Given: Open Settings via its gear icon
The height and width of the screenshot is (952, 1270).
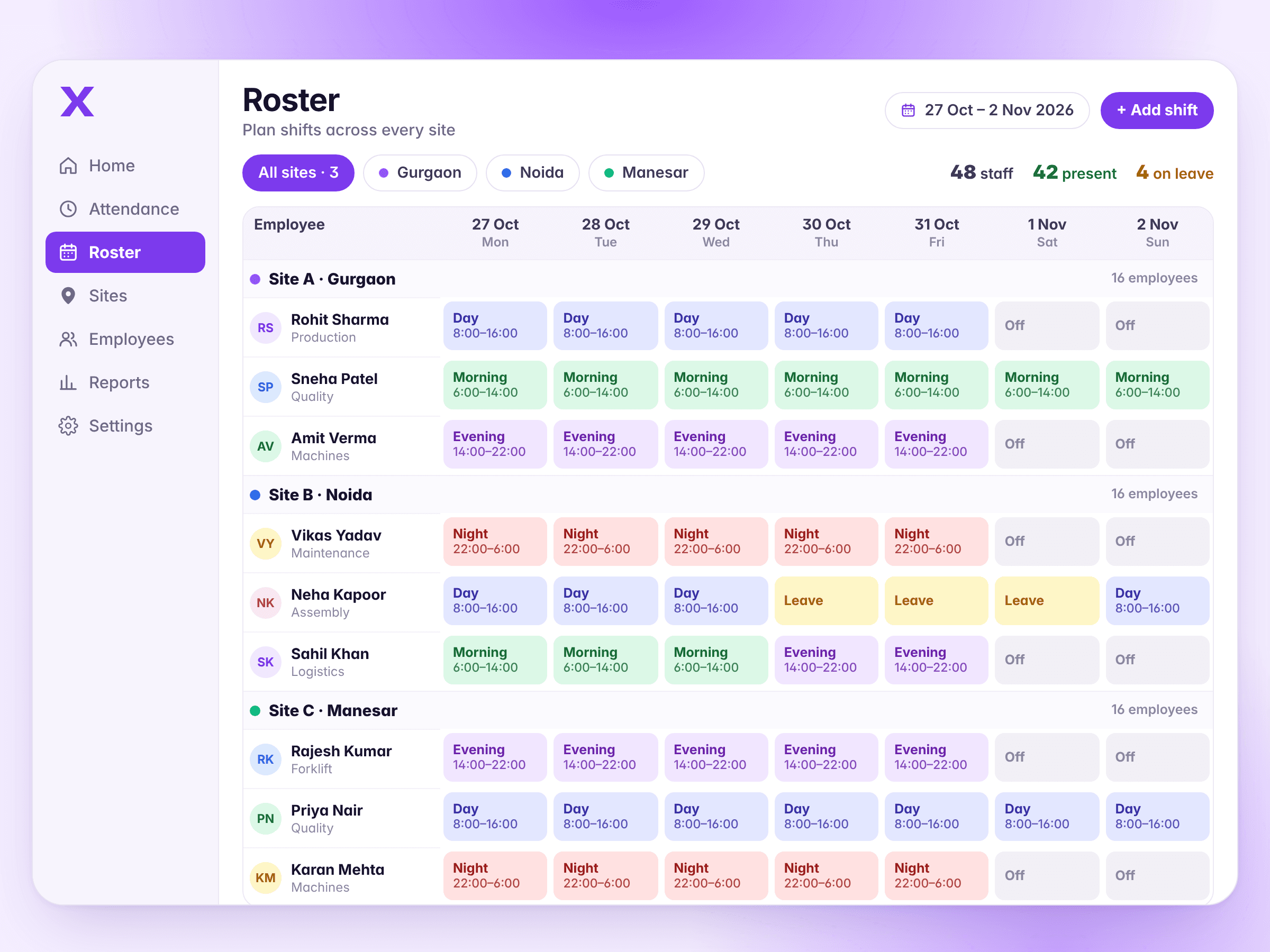Looking at the screenshot, I should (x=68, y=426).
